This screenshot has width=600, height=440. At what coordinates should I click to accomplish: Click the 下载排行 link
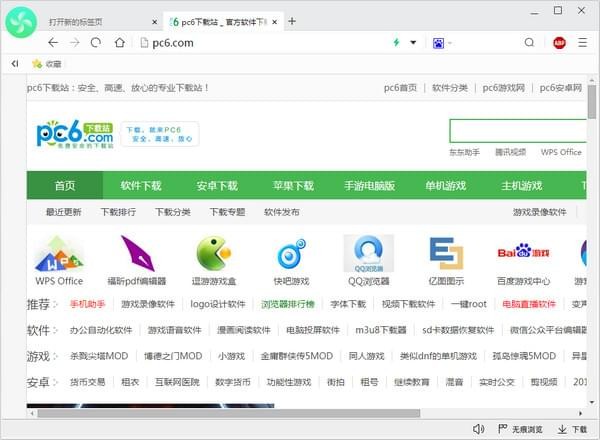[x=118, y=212]
